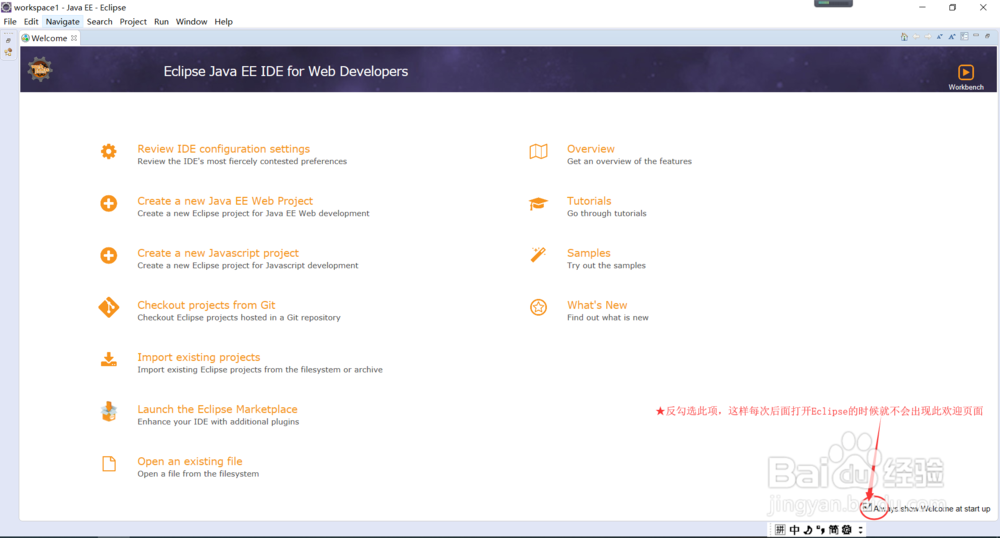This screenshot has height=538, width=1000.
Task: Click the Eclipse Marketplace box icon
Action: pos(109,412)
